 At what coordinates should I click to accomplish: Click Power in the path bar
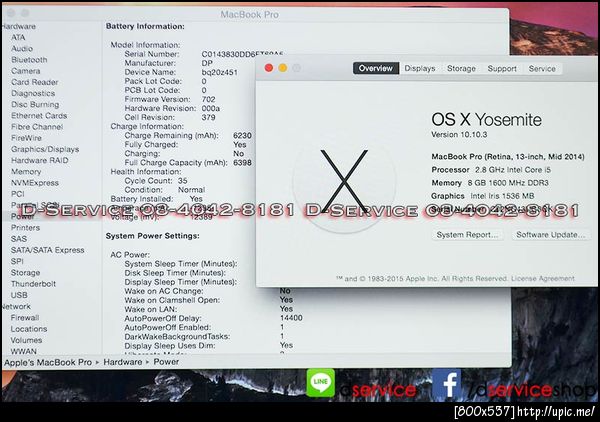166,362
